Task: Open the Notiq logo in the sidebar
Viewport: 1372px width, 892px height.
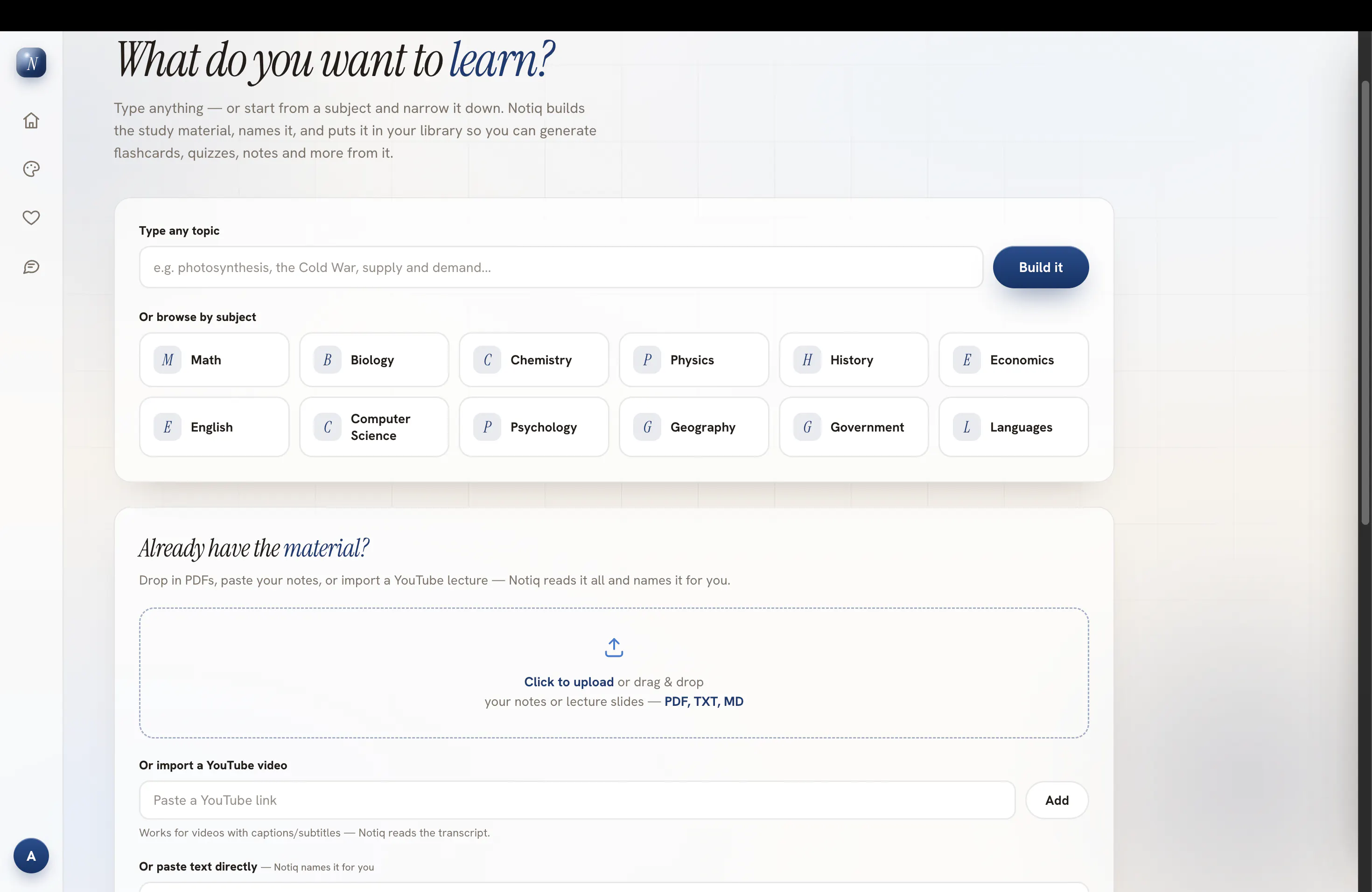Action: pos(31,62)
